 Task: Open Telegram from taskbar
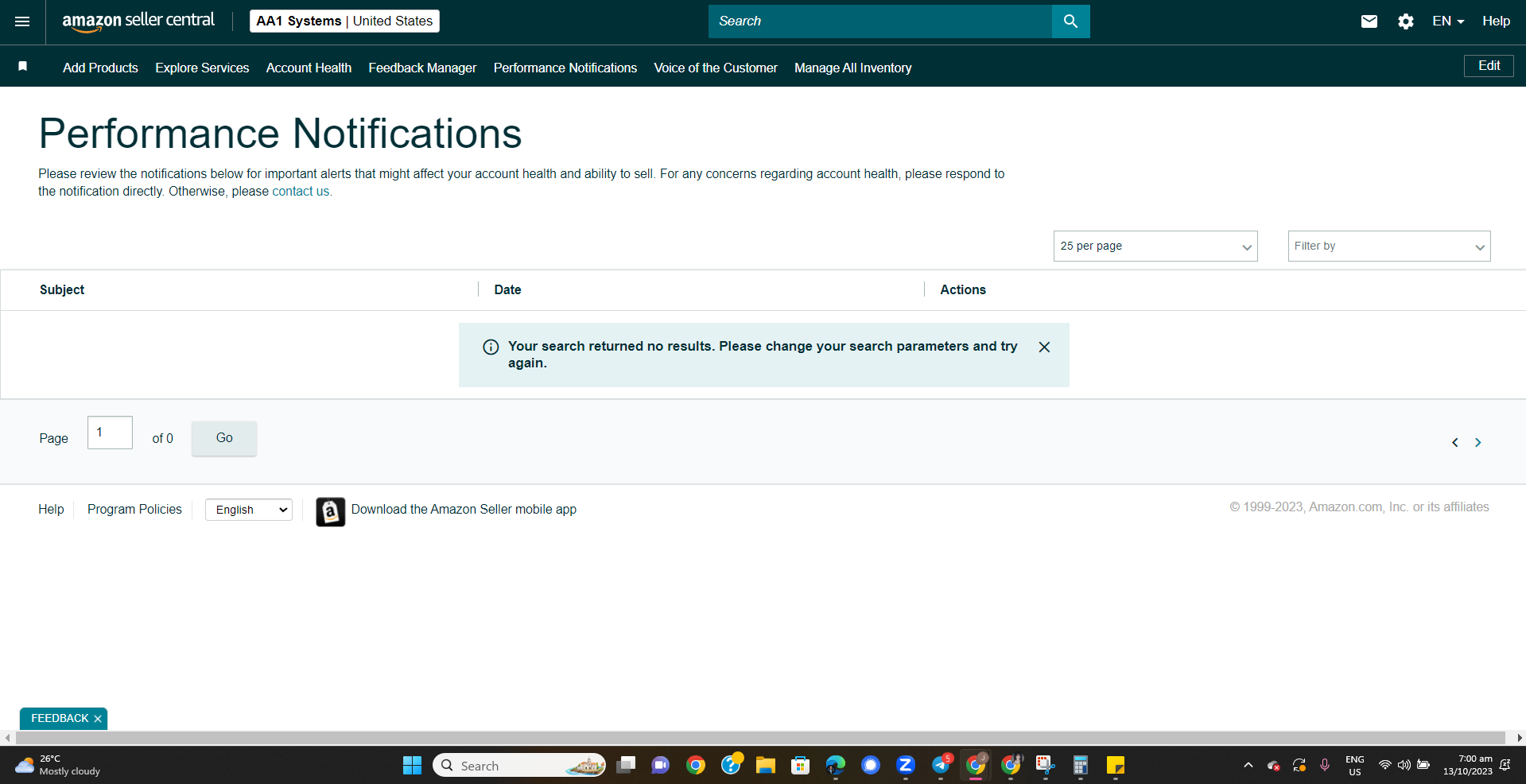(941, 765)
